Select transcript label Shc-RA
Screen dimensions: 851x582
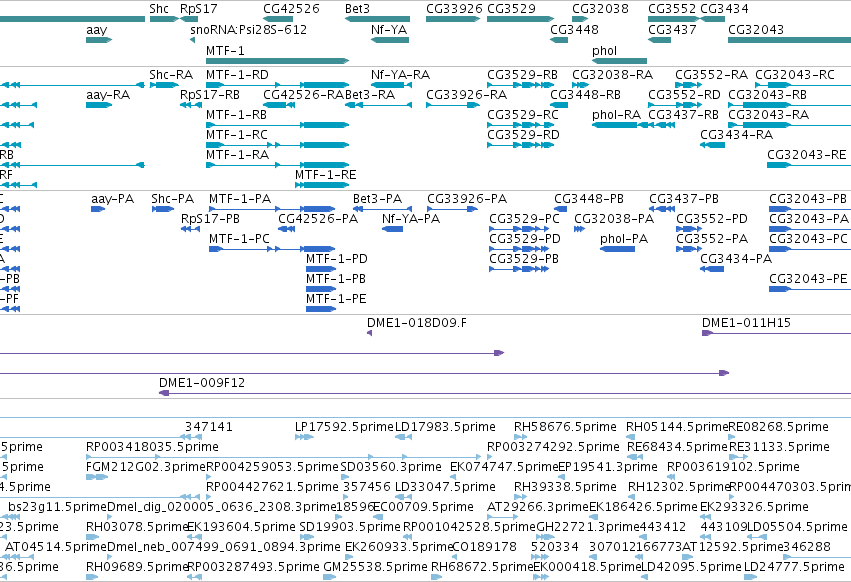(171, 75)
